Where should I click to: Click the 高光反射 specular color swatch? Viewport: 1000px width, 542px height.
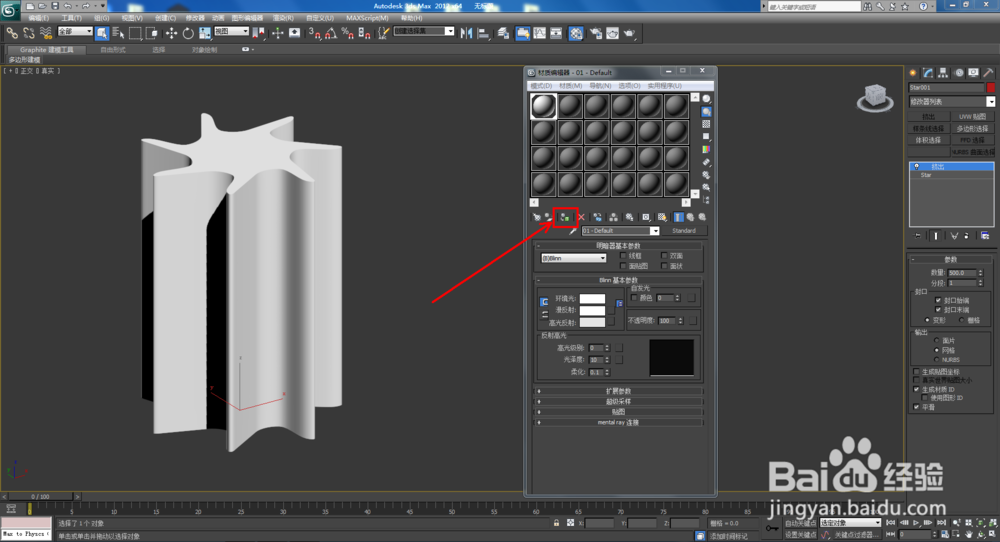click(x=592, y=323)
